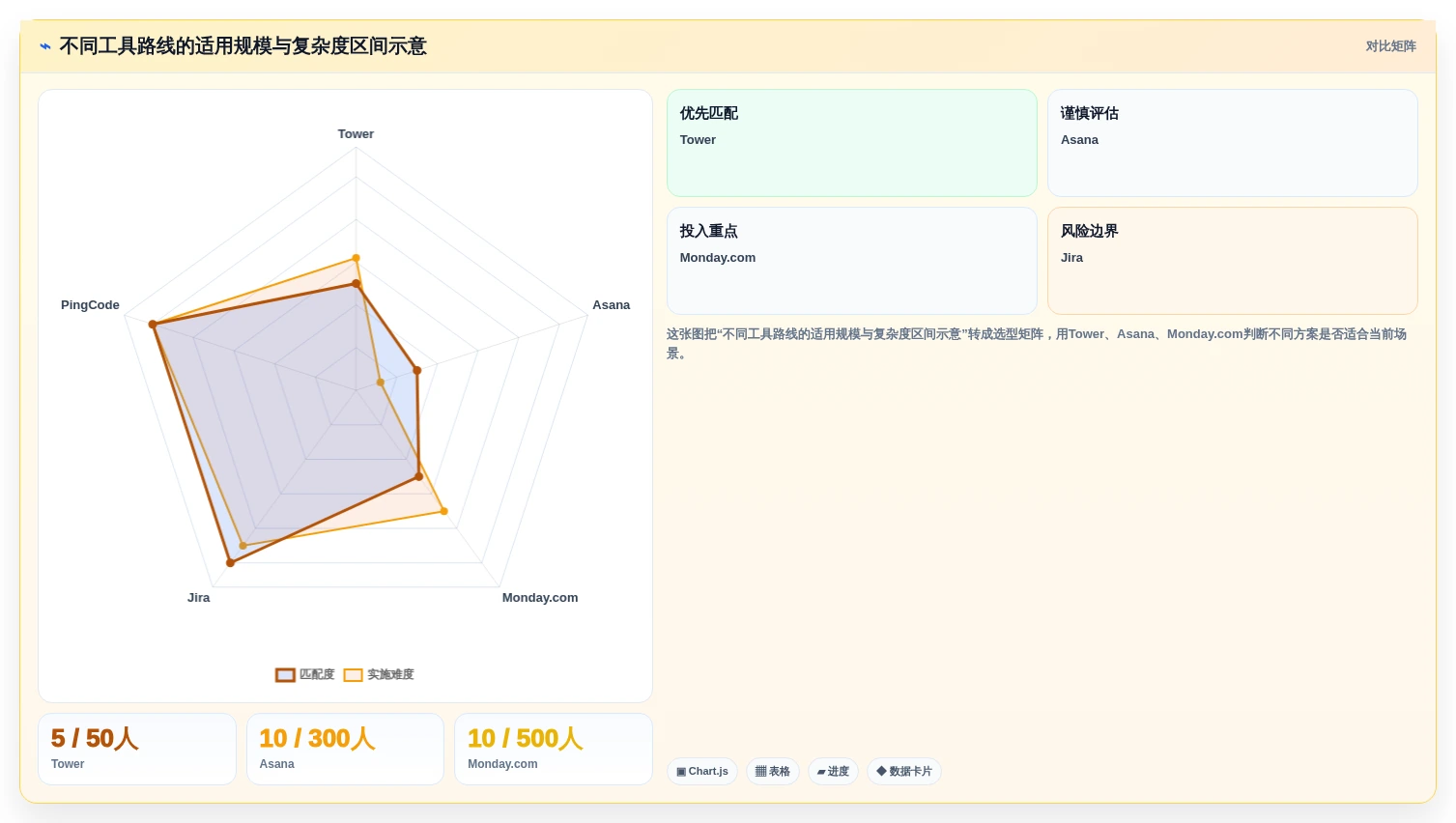Viewport: 1456px width, 823px height.
Task: Click the 10 / 500人 Monday.com stat card
Action: coord(554,749)
